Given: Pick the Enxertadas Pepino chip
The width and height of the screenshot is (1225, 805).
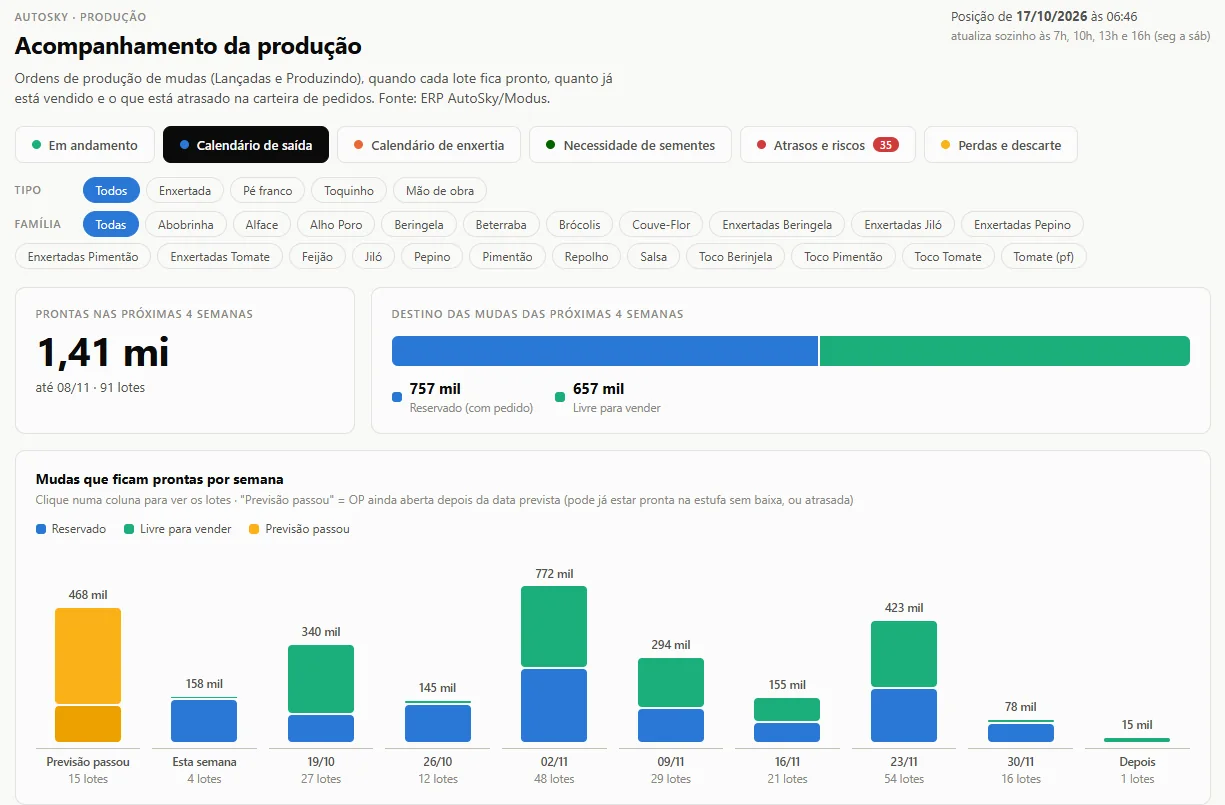Looking at the screenshot, I should (1022, 224).
